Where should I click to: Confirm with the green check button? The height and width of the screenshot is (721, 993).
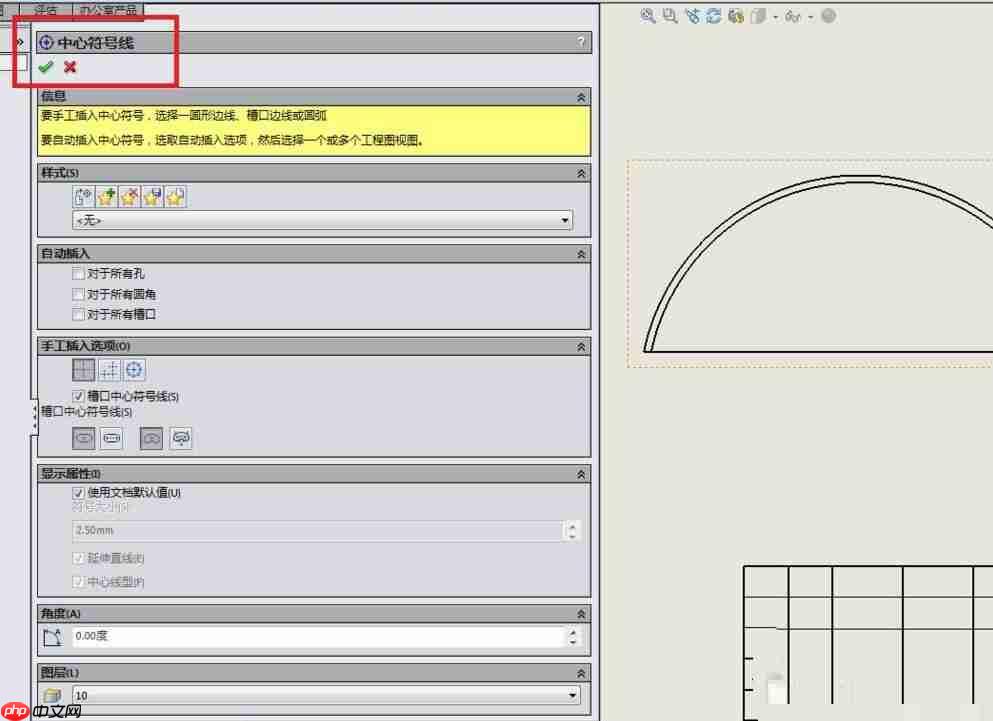(x=46, y=67)
